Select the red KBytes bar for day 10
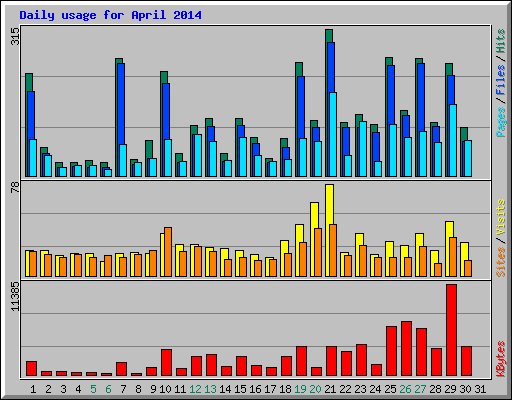 (x=167, y=363)
